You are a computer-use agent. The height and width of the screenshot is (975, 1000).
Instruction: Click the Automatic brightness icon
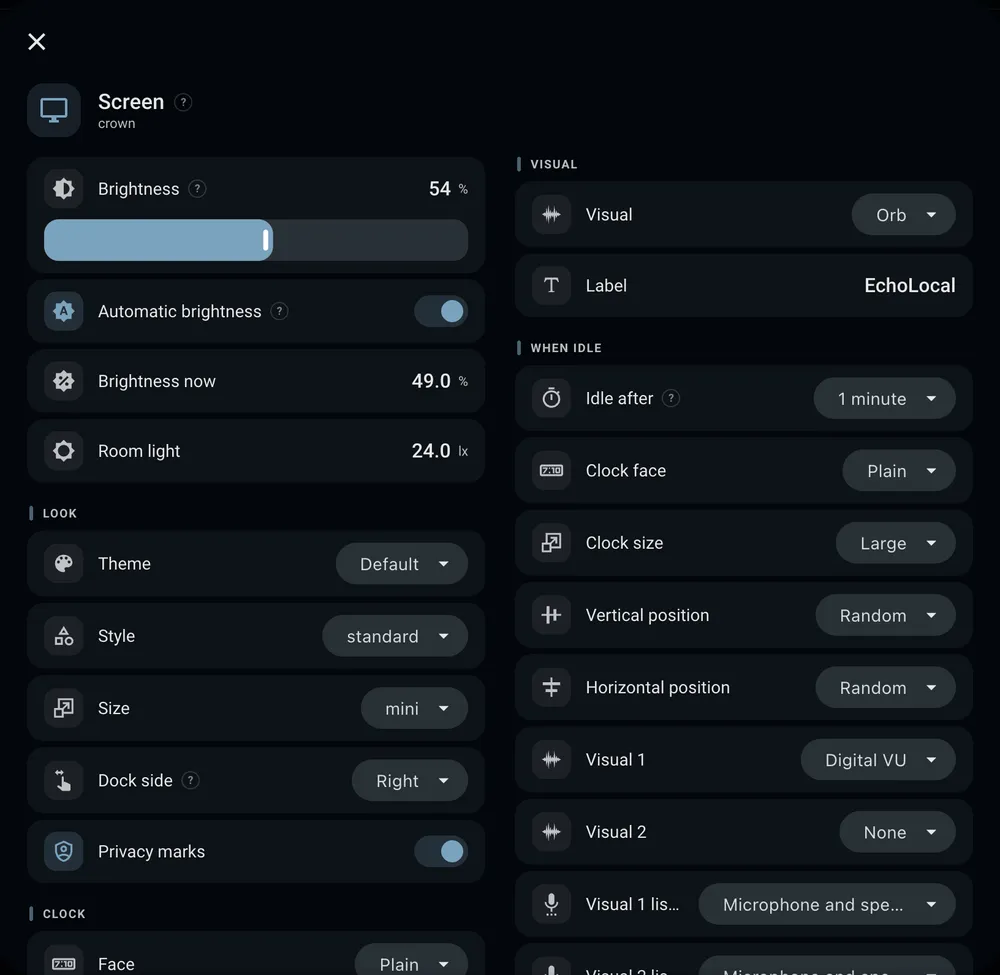click(64, 311)
